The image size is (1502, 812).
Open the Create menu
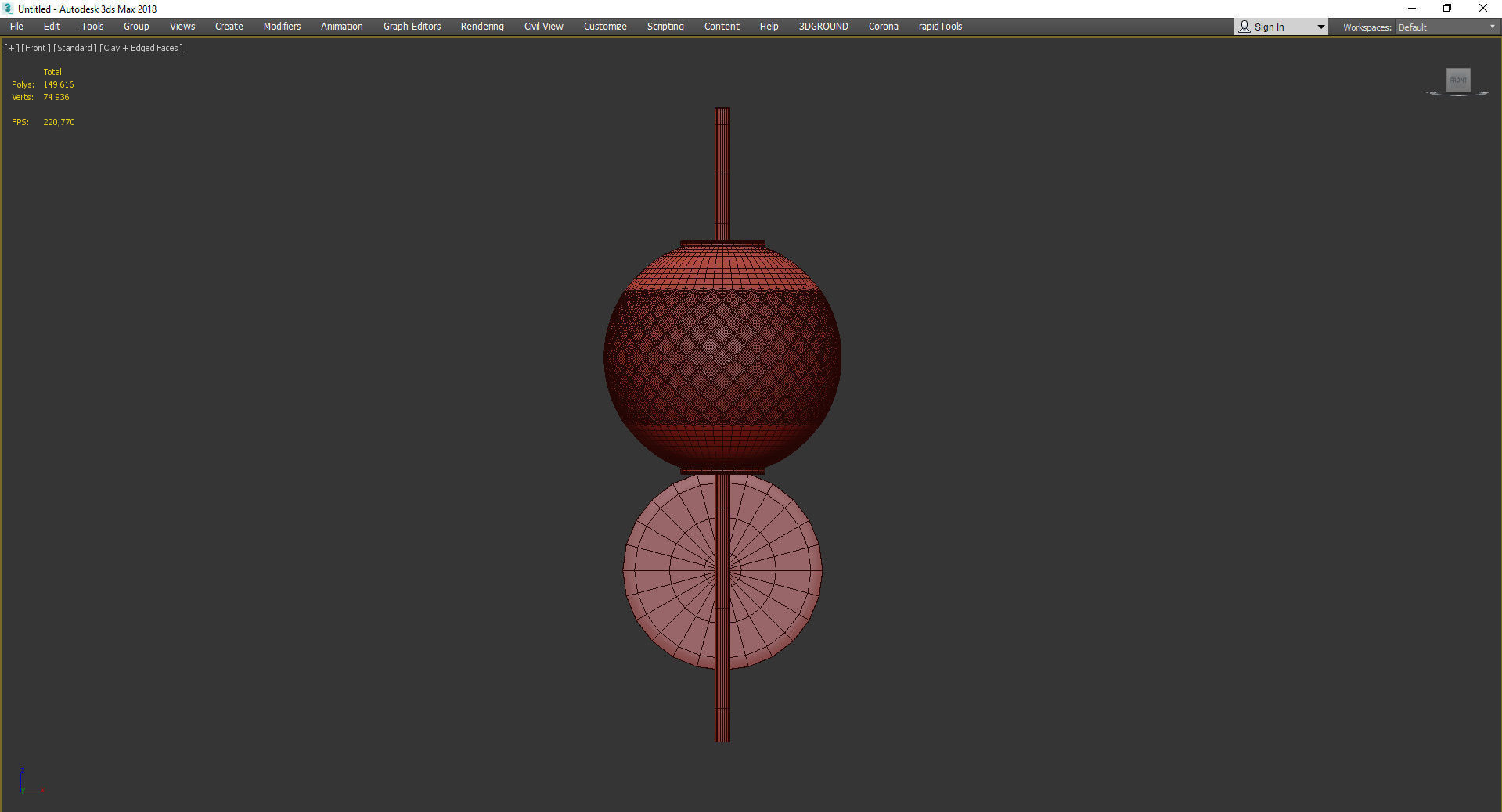229,27
